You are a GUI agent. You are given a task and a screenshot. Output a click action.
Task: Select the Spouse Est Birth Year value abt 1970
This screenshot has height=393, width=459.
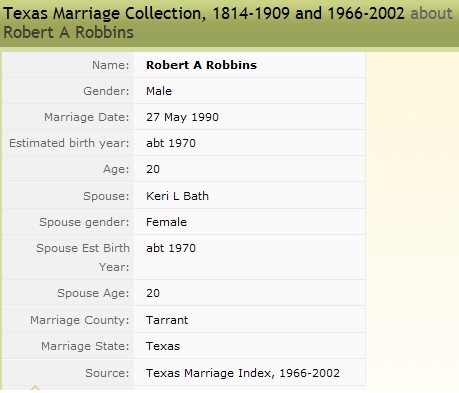[171, 248]
